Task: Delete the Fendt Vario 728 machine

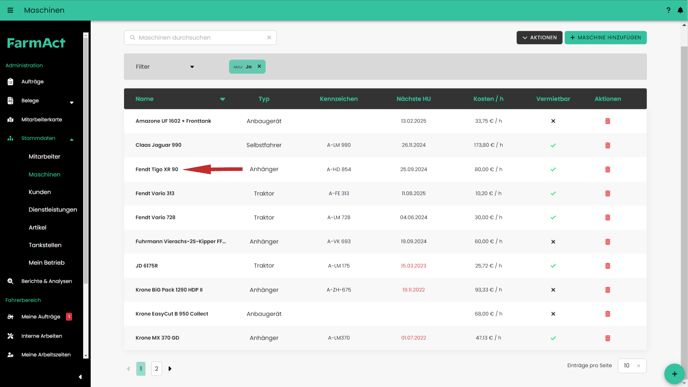Action: pyautogui.click(x=608, y=218)
